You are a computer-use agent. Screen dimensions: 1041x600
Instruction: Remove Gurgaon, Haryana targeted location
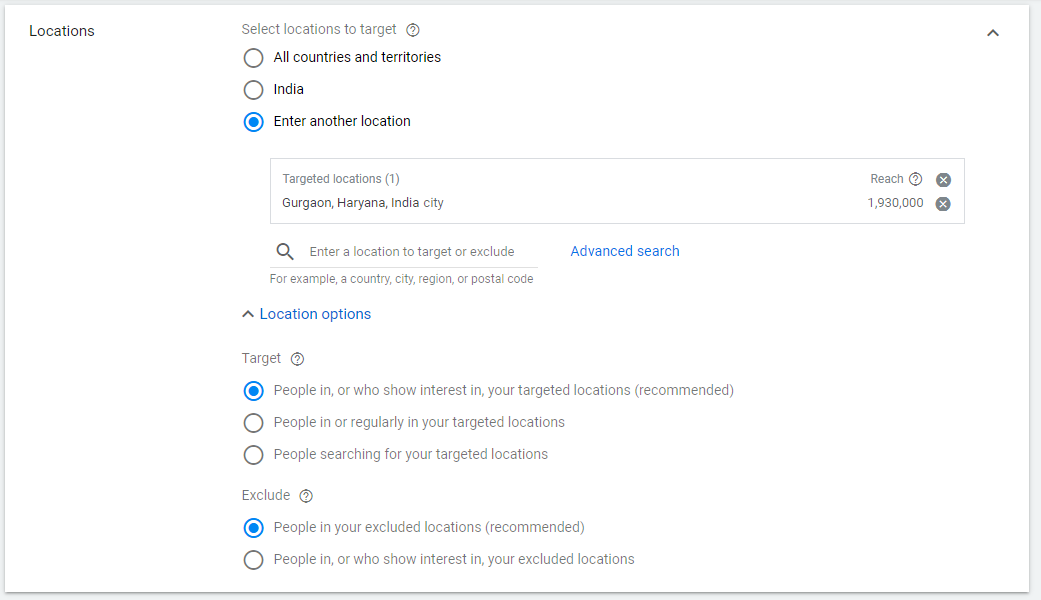(x=943, y=204)
